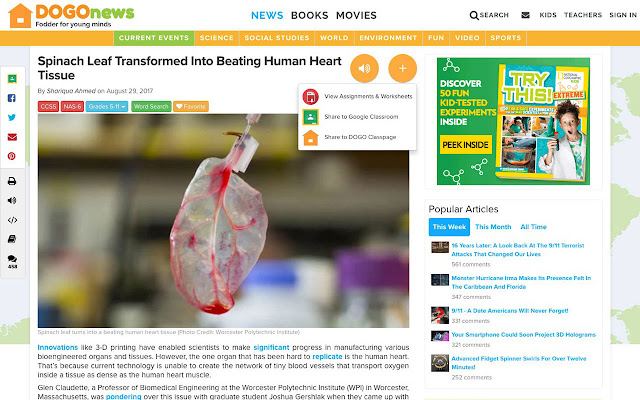Screen dimensions: 640x400
Task: Open the Science category in the nav bar
Action: [x=216, y=38]
